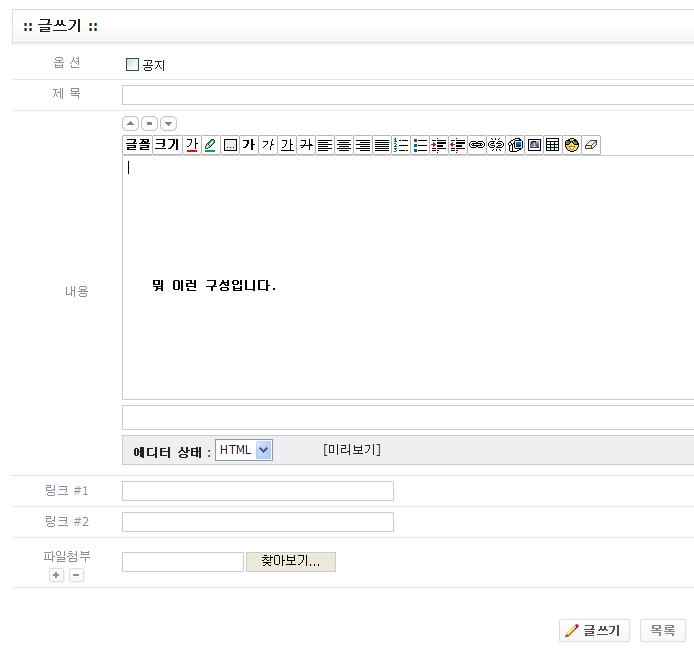Decrease paragraph indent
The width and height of the screenshot is (694, 654).
click(458, 145)
